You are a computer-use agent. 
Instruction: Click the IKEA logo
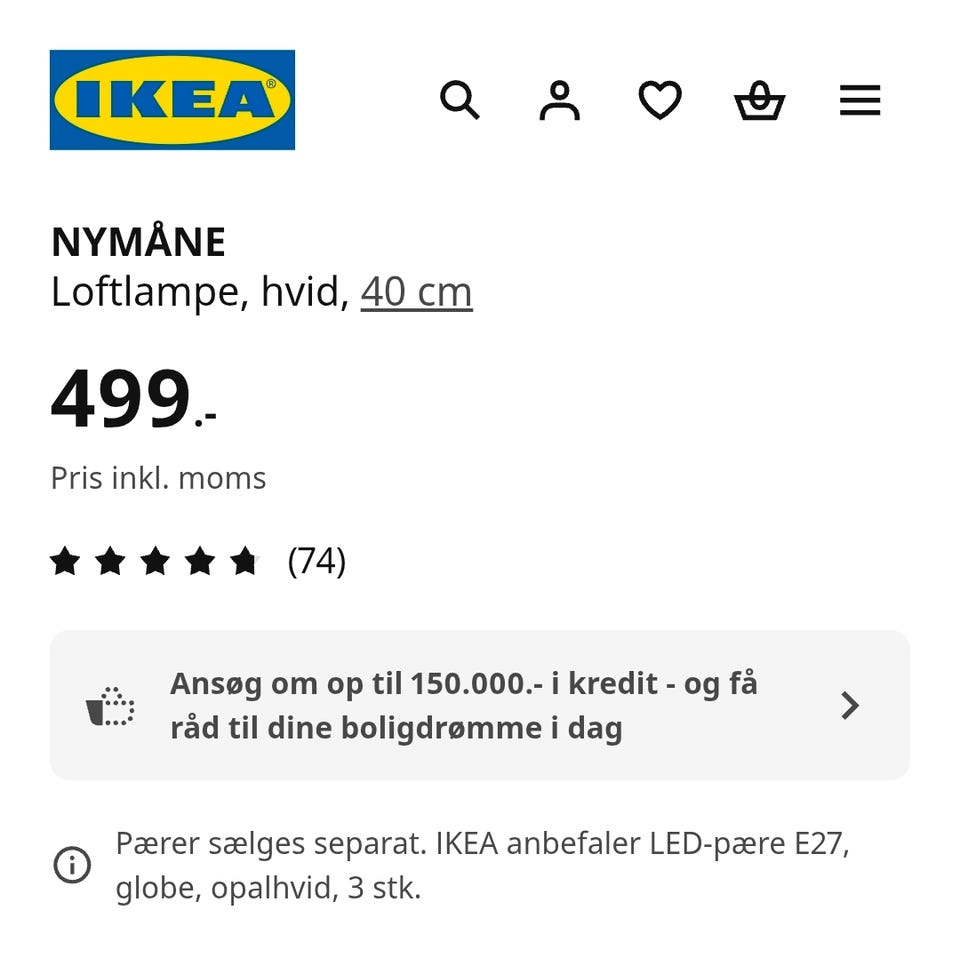click(172, 100)
